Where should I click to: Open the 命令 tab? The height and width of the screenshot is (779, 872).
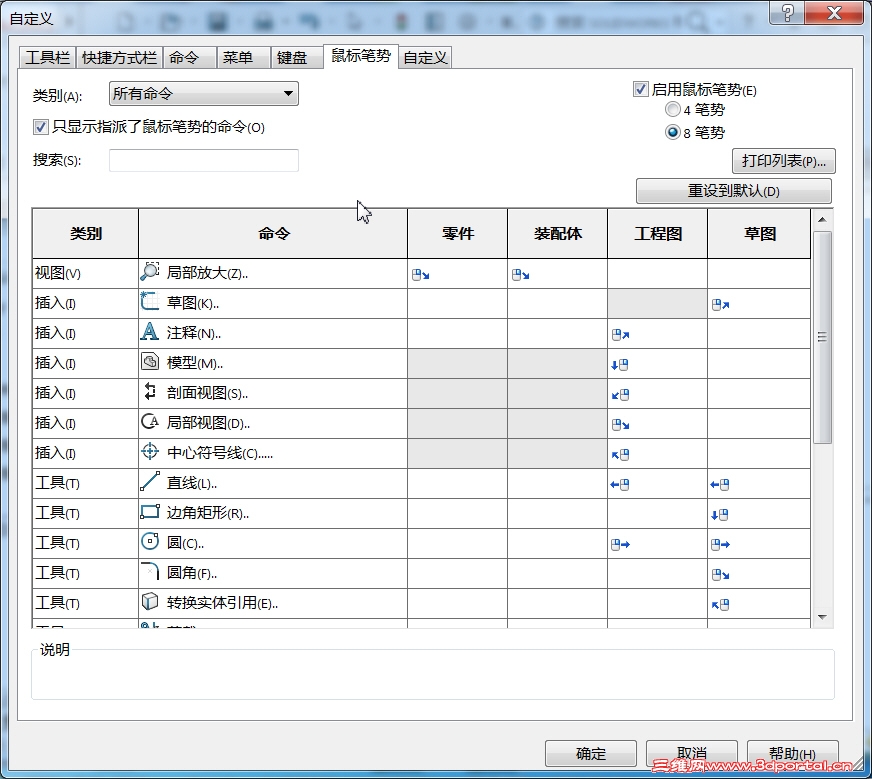(189, 57)
